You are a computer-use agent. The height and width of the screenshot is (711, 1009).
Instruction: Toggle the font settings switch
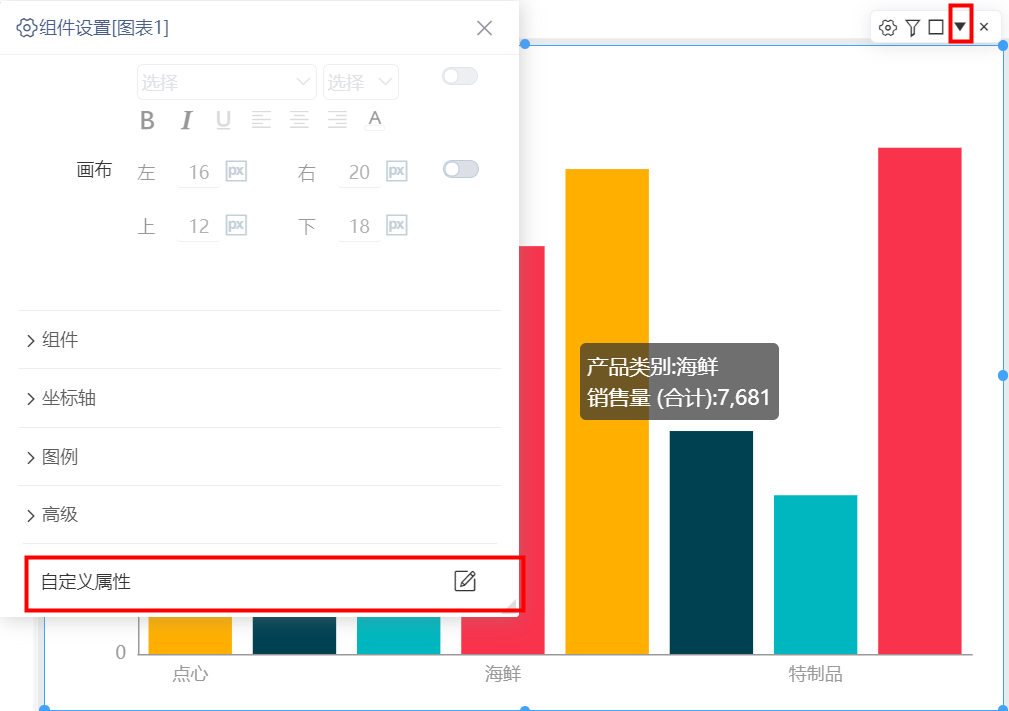pos(460,77)
